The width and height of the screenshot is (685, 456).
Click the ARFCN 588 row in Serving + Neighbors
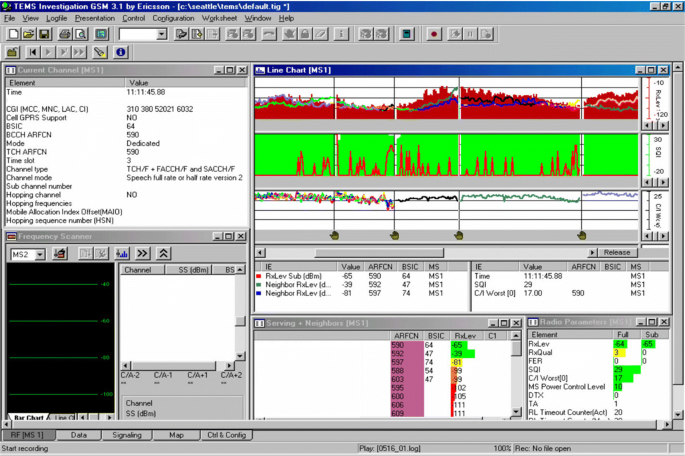pos(384,370)
